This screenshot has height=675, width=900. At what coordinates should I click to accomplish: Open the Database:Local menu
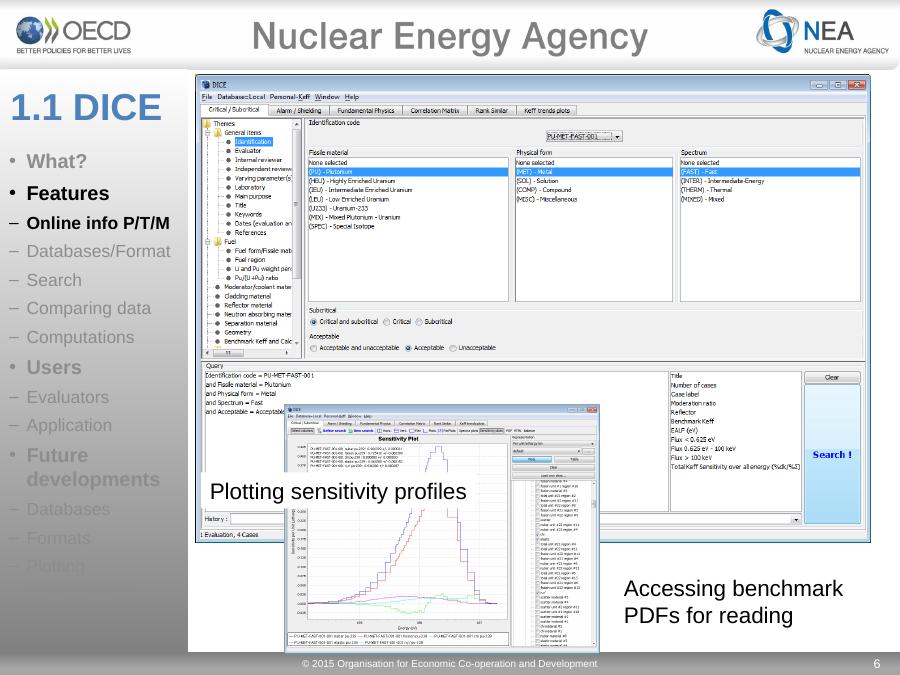coord(242,97)
